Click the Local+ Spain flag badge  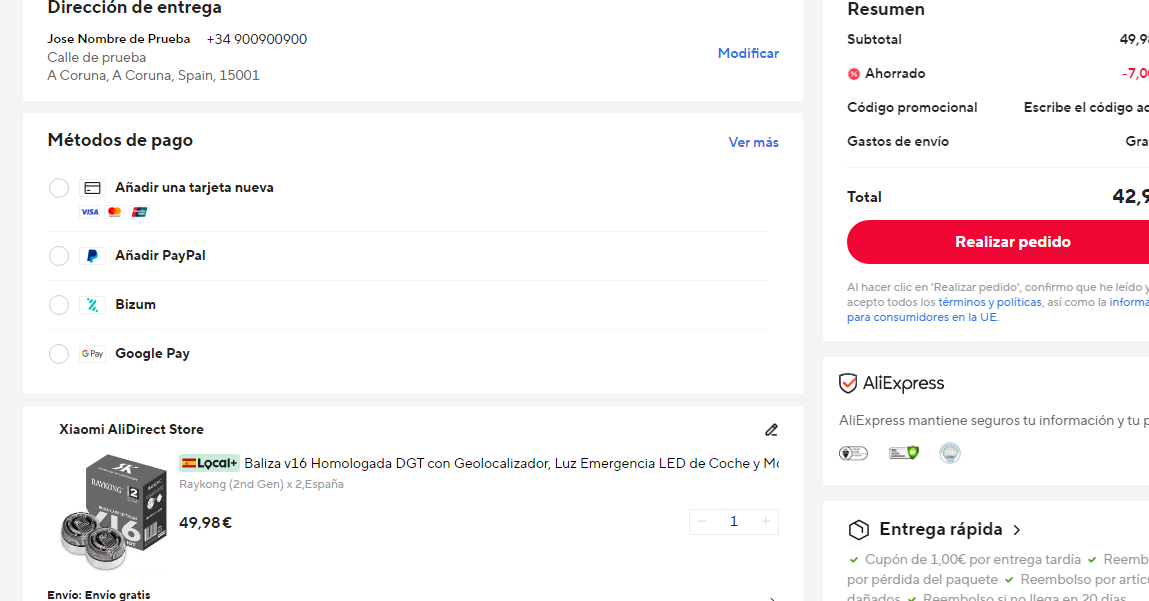pyautogui.click(x=210, y=463)
